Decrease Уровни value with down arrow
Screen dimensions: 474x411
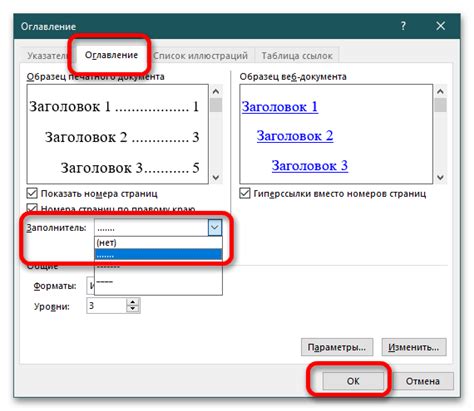point(133,309)
